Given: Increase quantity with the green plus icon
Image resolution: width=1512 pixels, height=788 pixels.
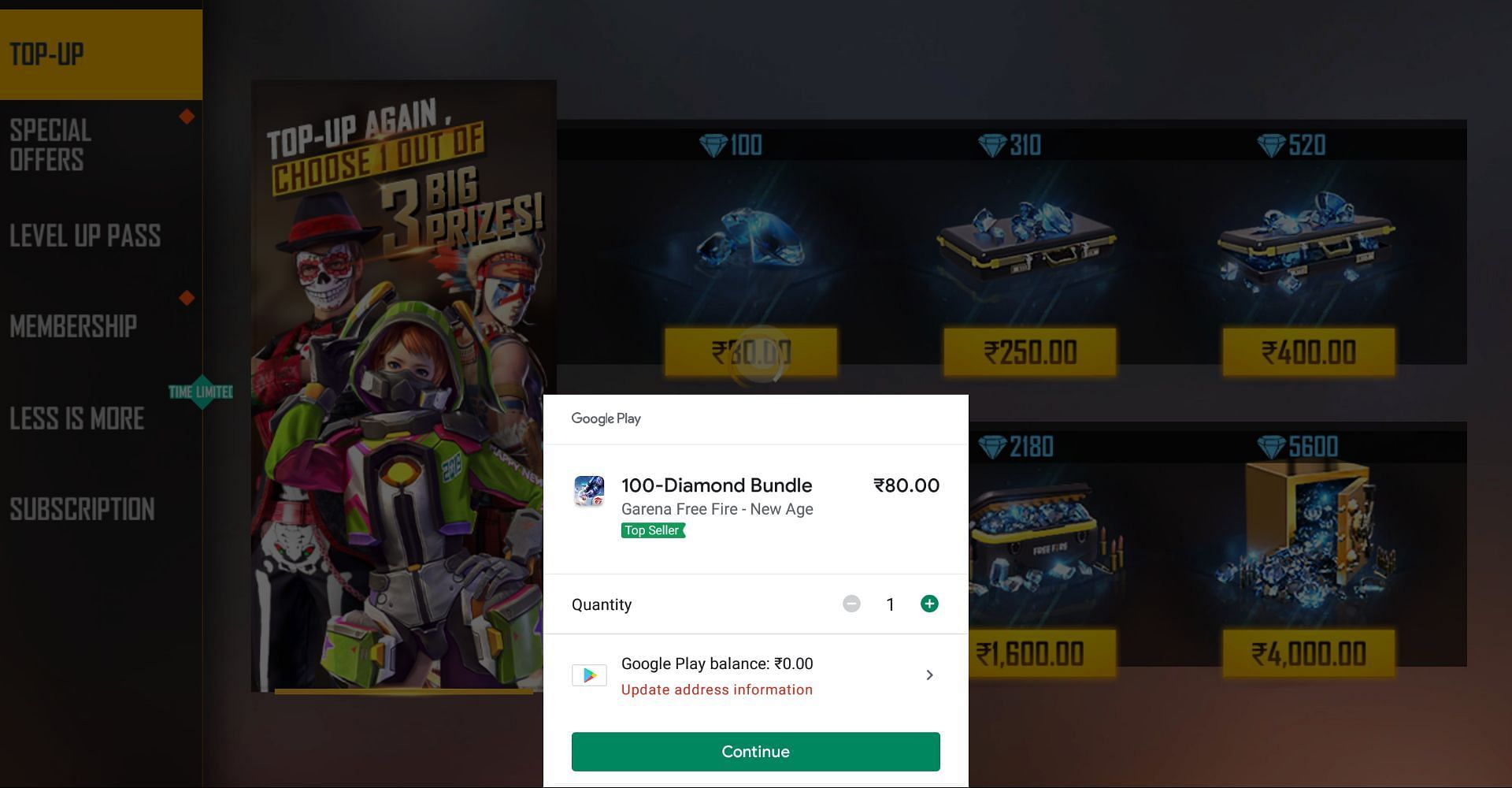Looking at the screenshot, I should (x=929, y=604).
